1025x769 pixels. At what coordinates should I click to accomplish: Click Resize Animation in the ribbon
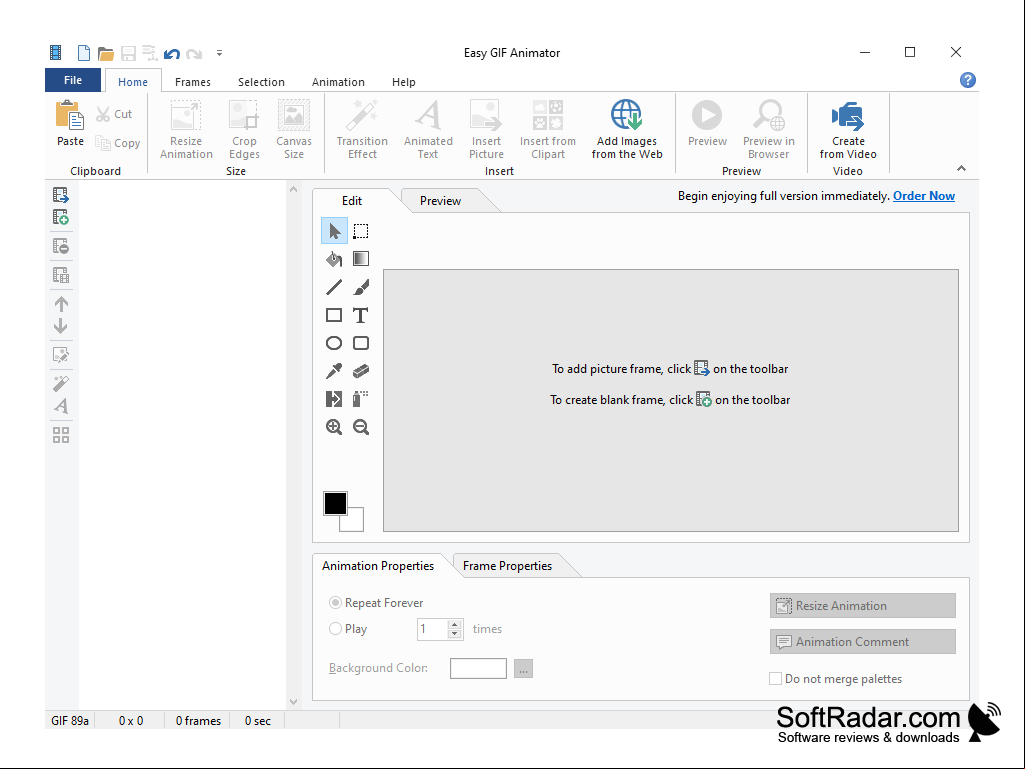tap(186, 129)
